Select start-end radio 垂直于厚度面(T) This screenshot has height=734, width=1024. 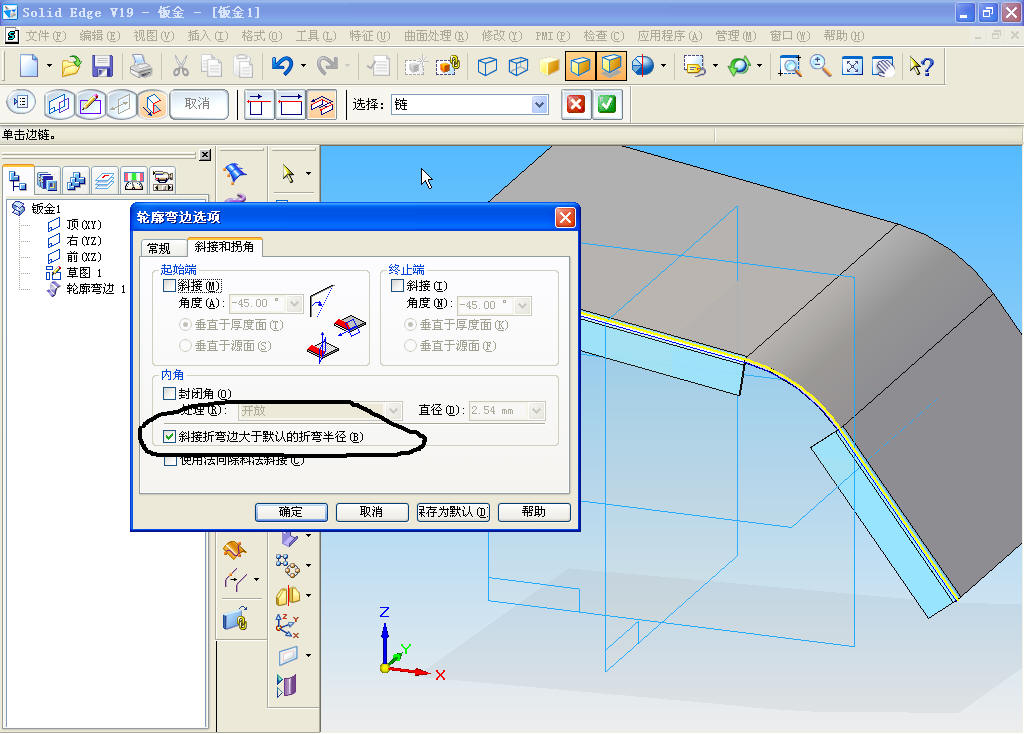point(185,325)
